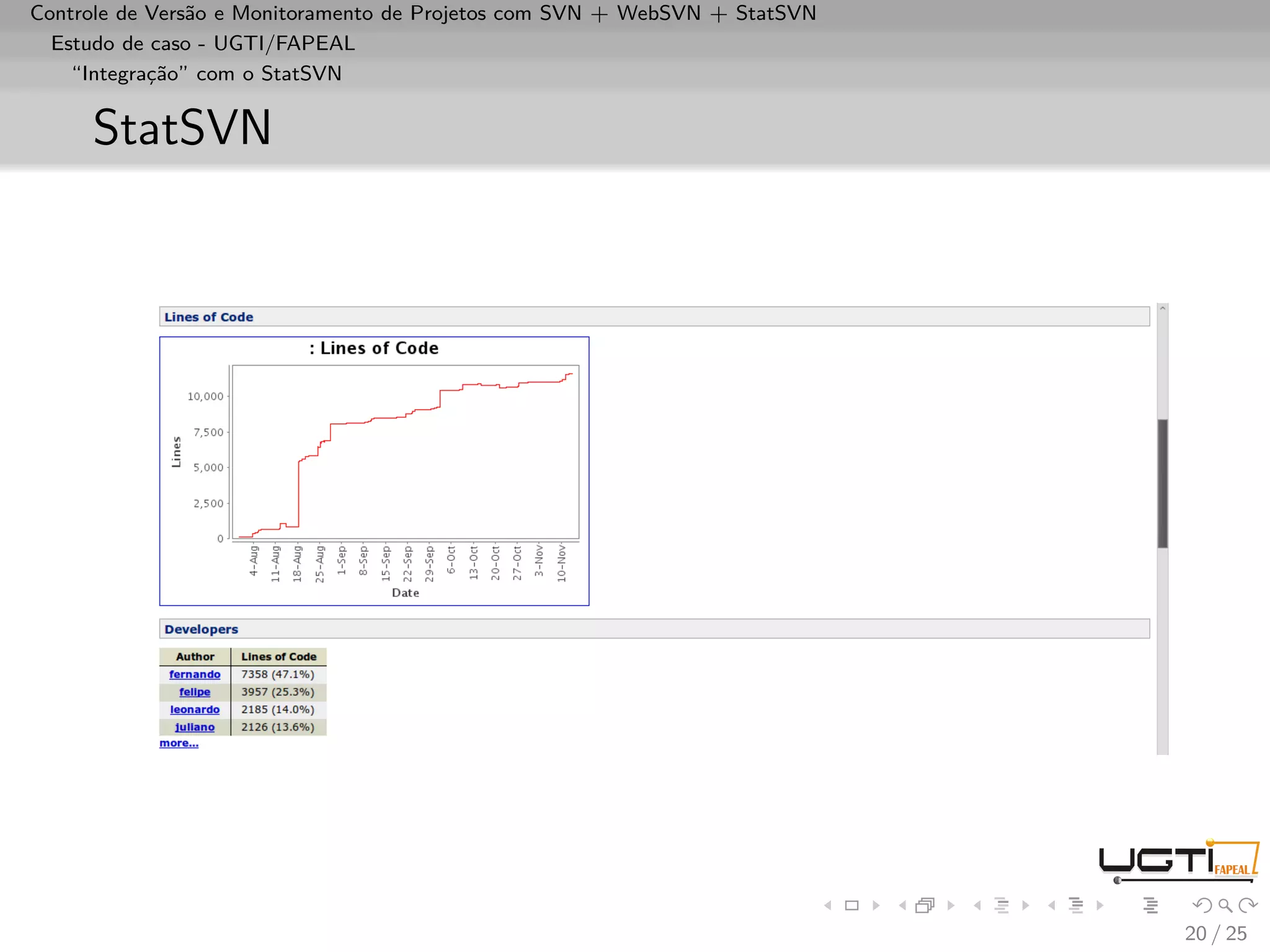1270x952 pixels.
Task: Click the subsection navigation icon
Action: 1001,906
